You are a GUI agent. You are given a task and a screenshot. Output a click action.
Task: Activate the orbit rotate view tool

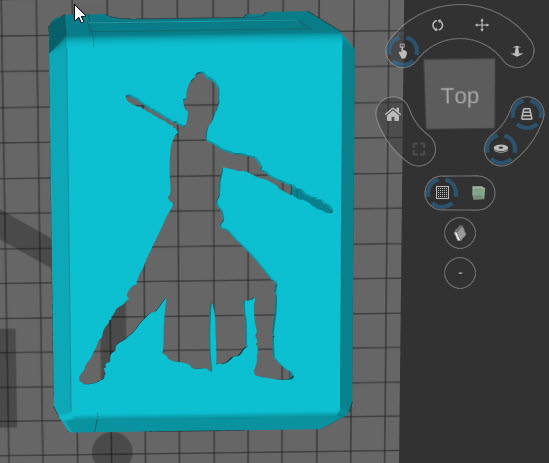click(438, 26)
